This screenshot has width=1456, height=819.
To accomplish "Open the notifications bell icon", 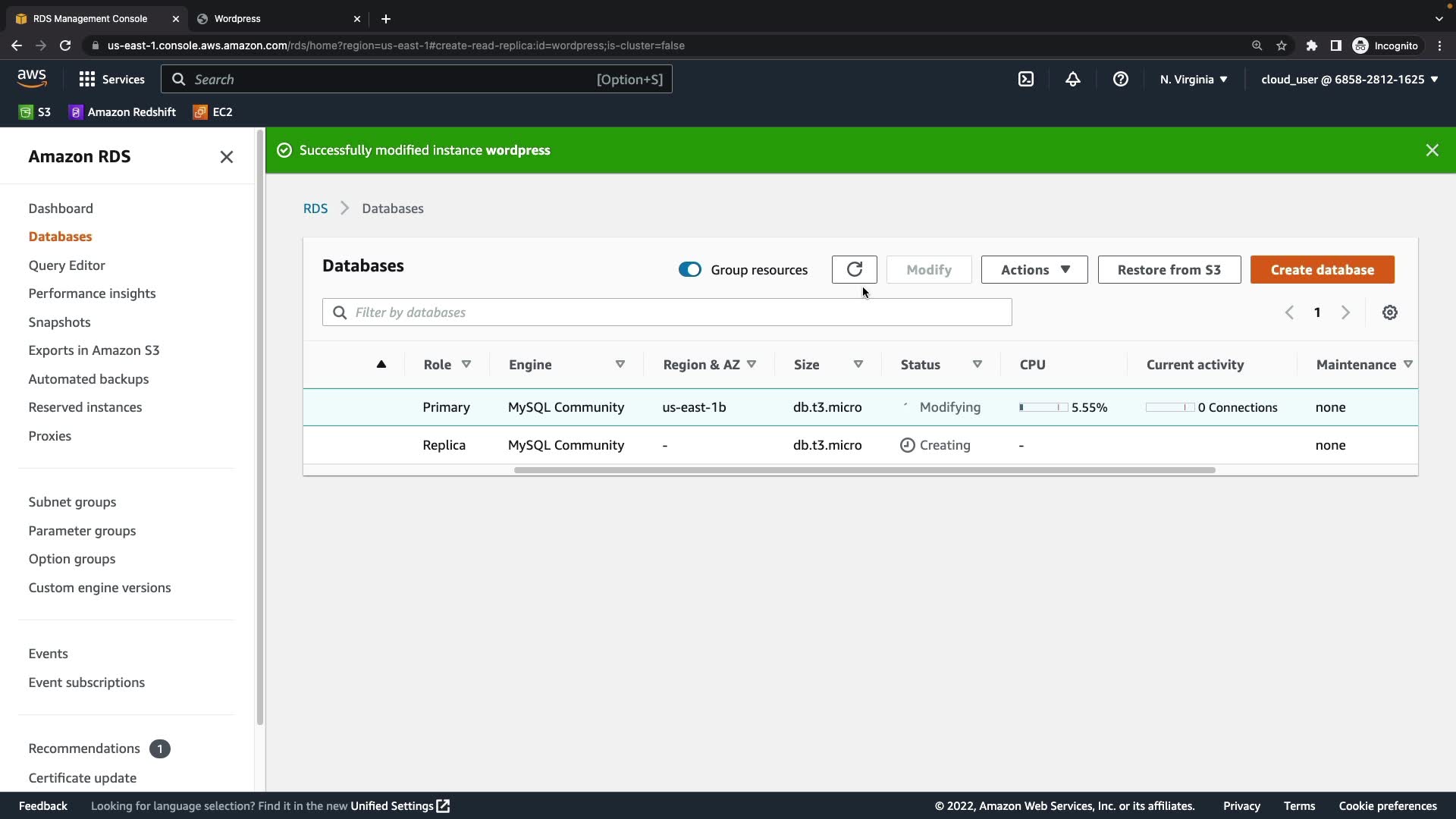I will click(x=1072, y=80).
